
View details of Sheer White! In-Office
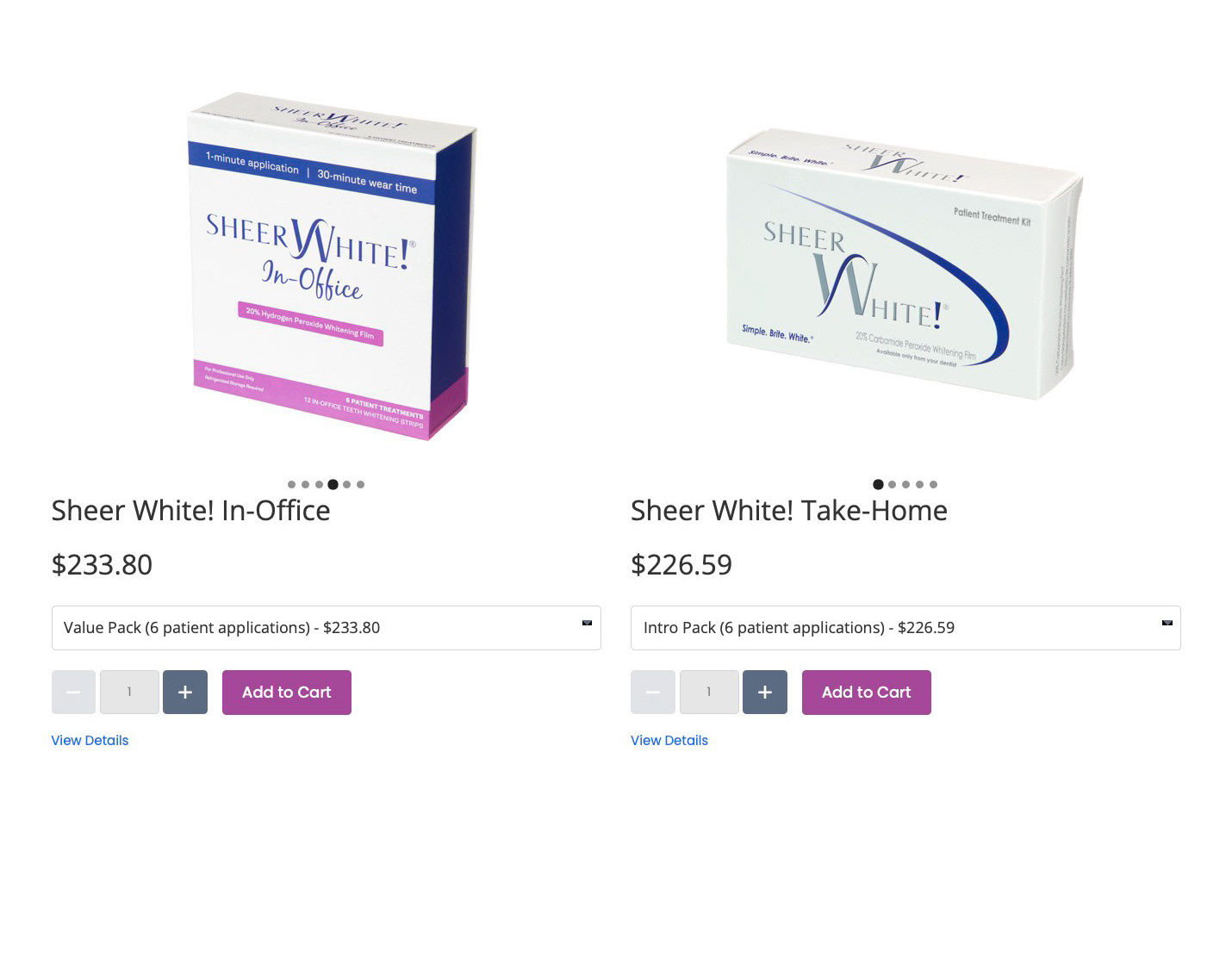point(90,741)
